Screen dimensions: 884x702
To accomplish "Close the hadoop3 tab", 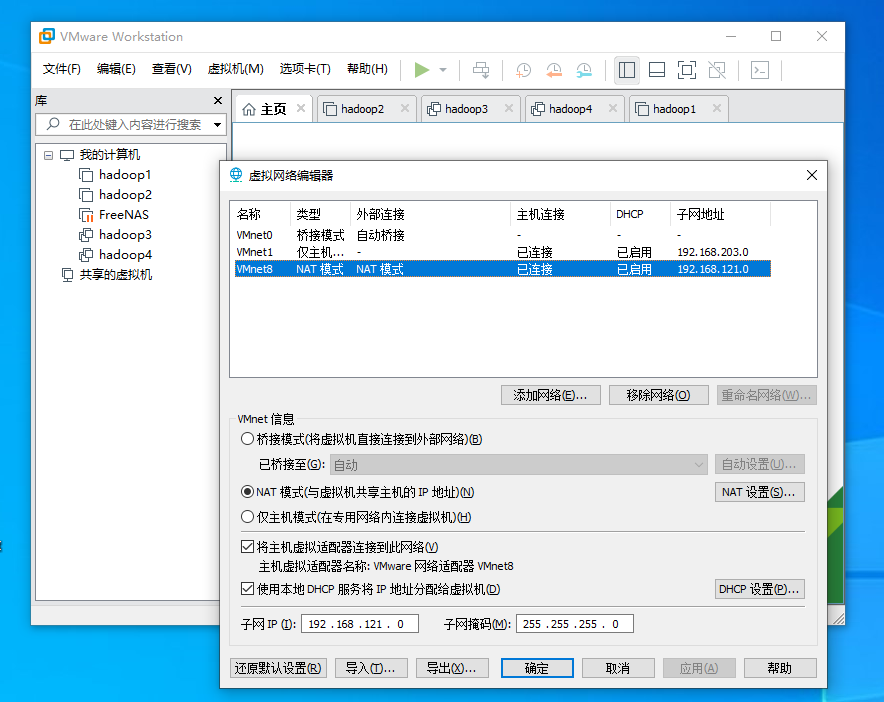I will (509, 108).
